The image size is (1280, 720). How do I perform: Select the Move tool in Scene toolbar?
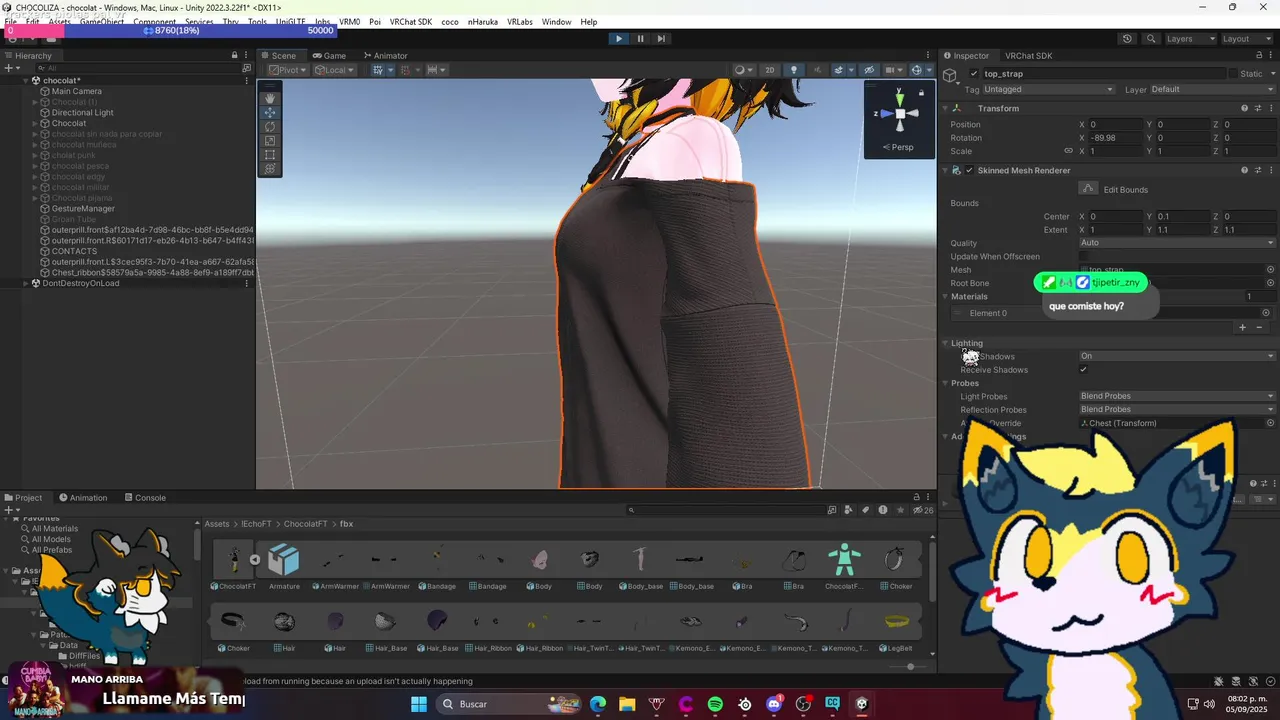270,113
